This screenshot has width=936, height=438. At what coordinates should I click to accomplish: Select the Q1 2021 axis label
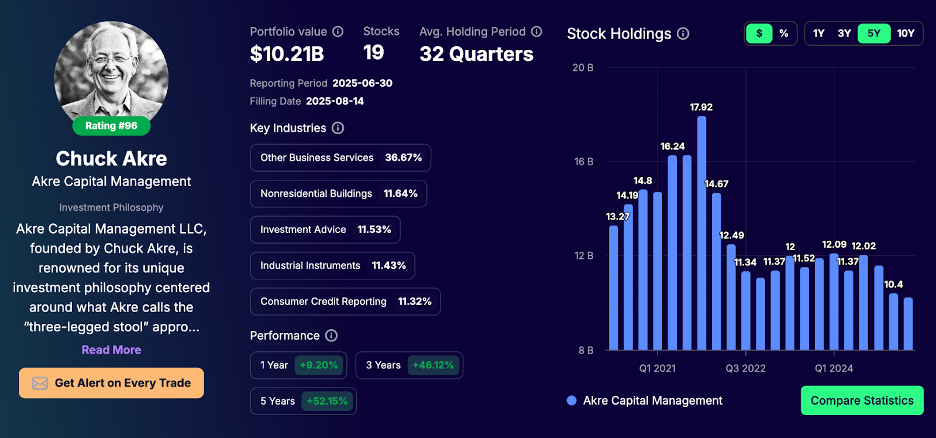point(657,368)
